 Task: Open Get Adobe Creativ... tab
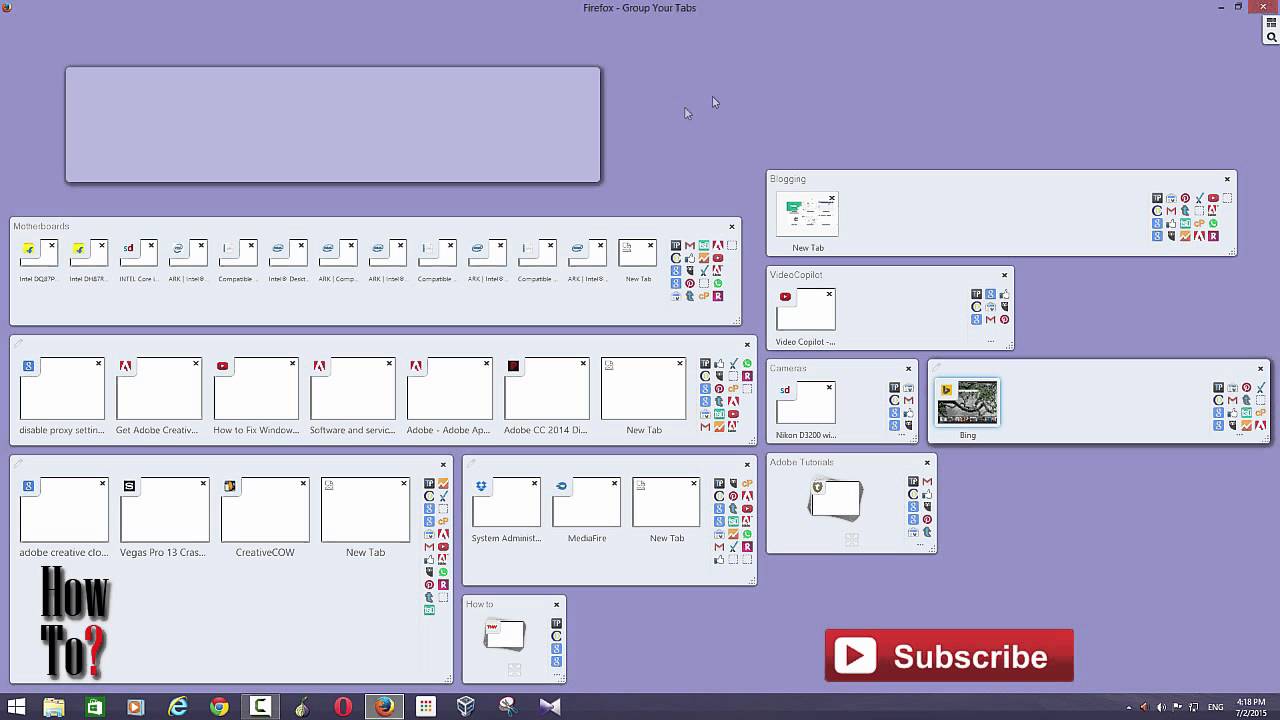pyautogui.click(x=159, y=389)
